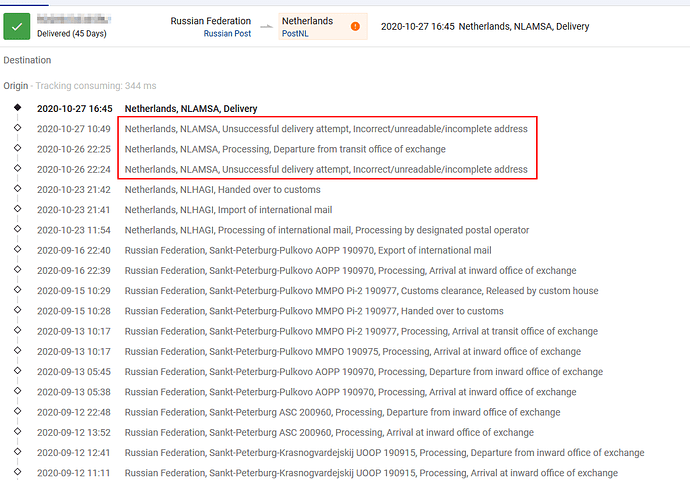Select Sankt-Peterburg ASC 200960 arrival event text

(x=329, y=432)
